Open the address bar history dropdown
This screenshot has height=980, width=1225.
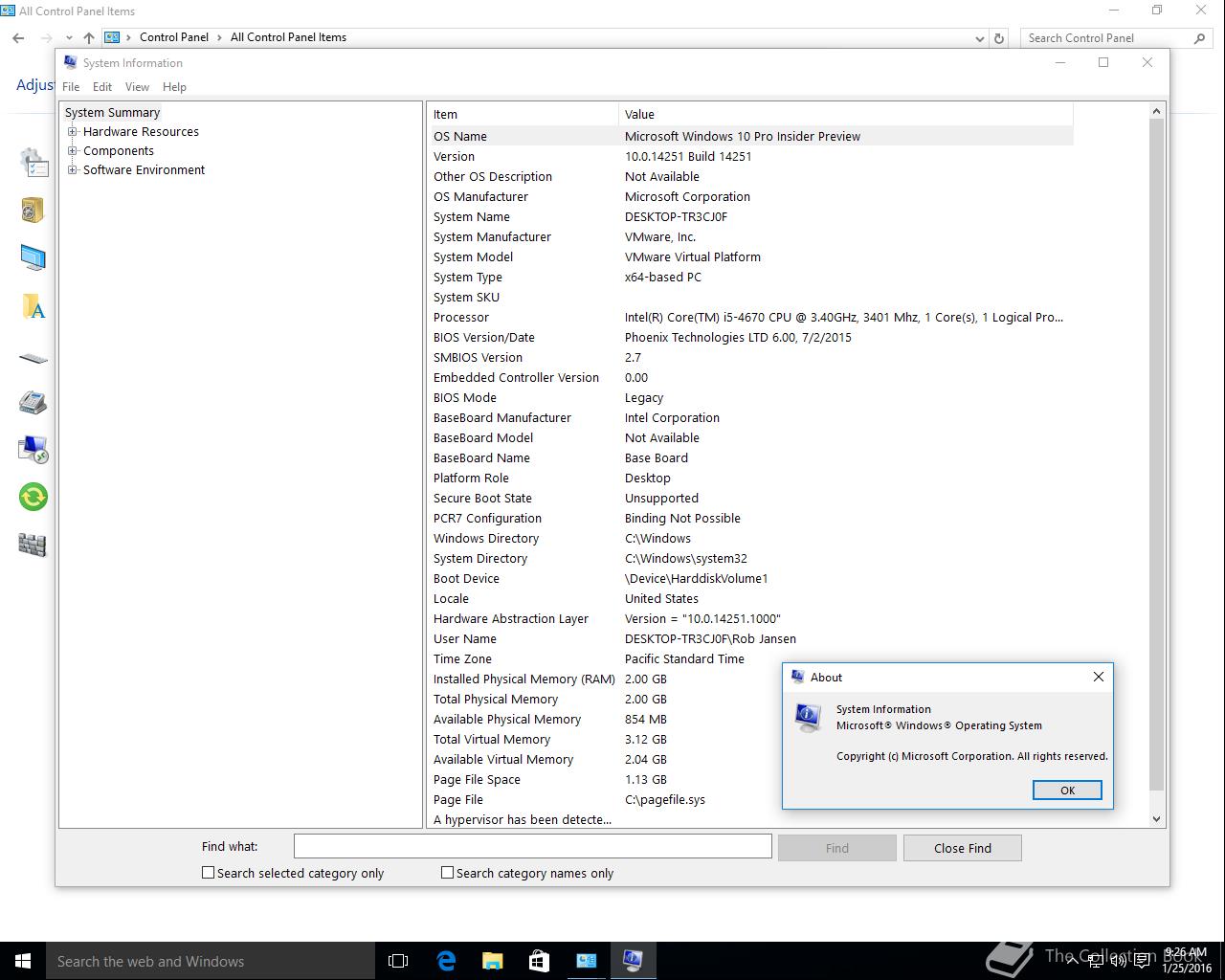pyautogui.click(x=979, y=38)
